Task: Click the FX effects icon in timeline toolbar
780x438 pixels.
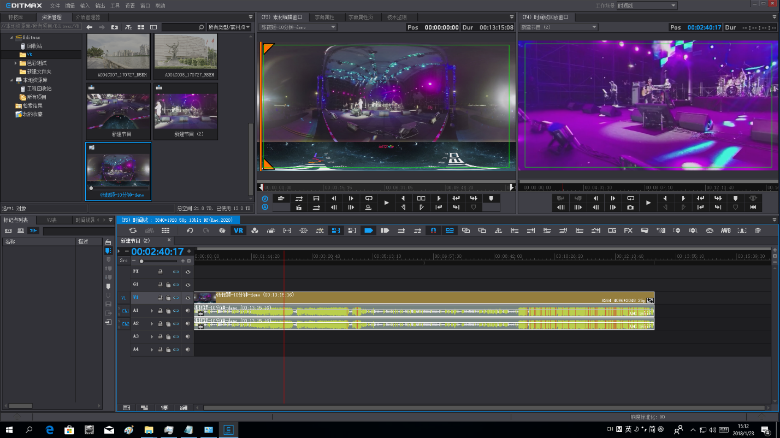Action: click(628, 231)
